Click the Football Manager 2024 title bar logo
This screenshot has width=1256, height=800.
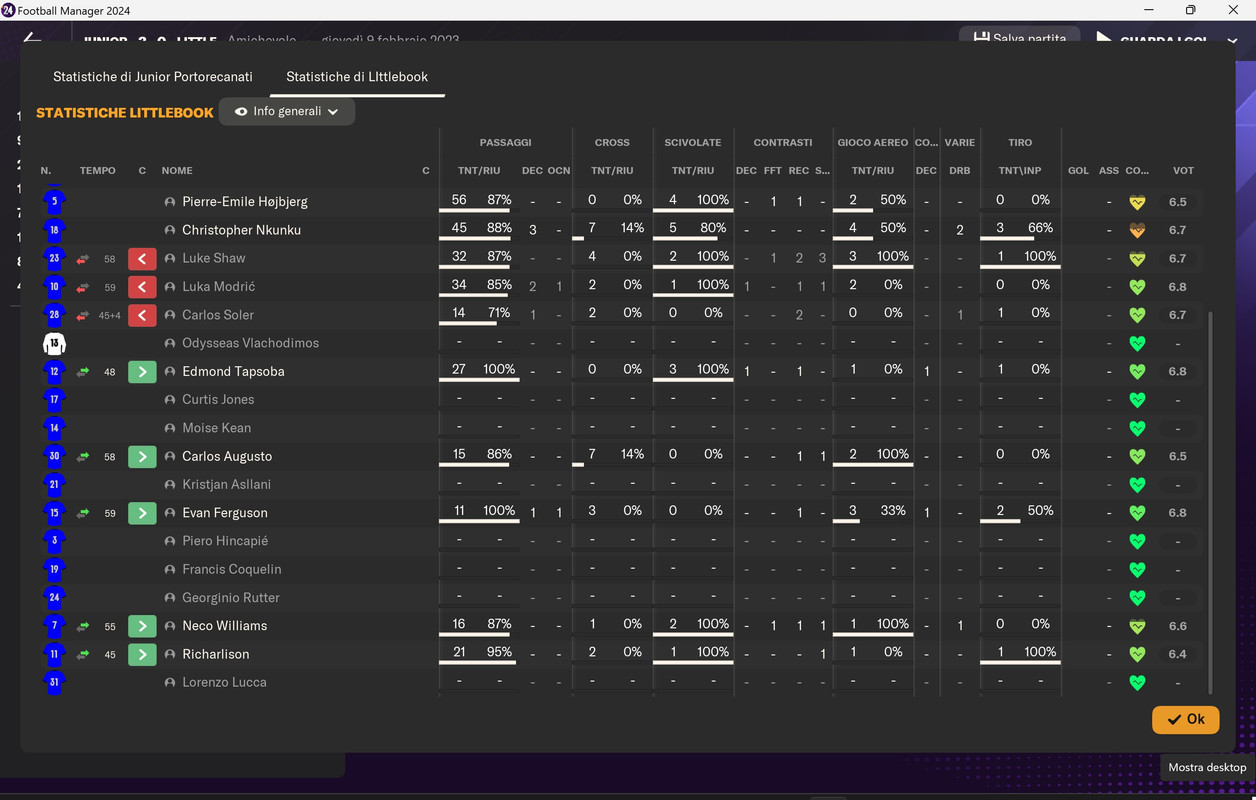8,10
